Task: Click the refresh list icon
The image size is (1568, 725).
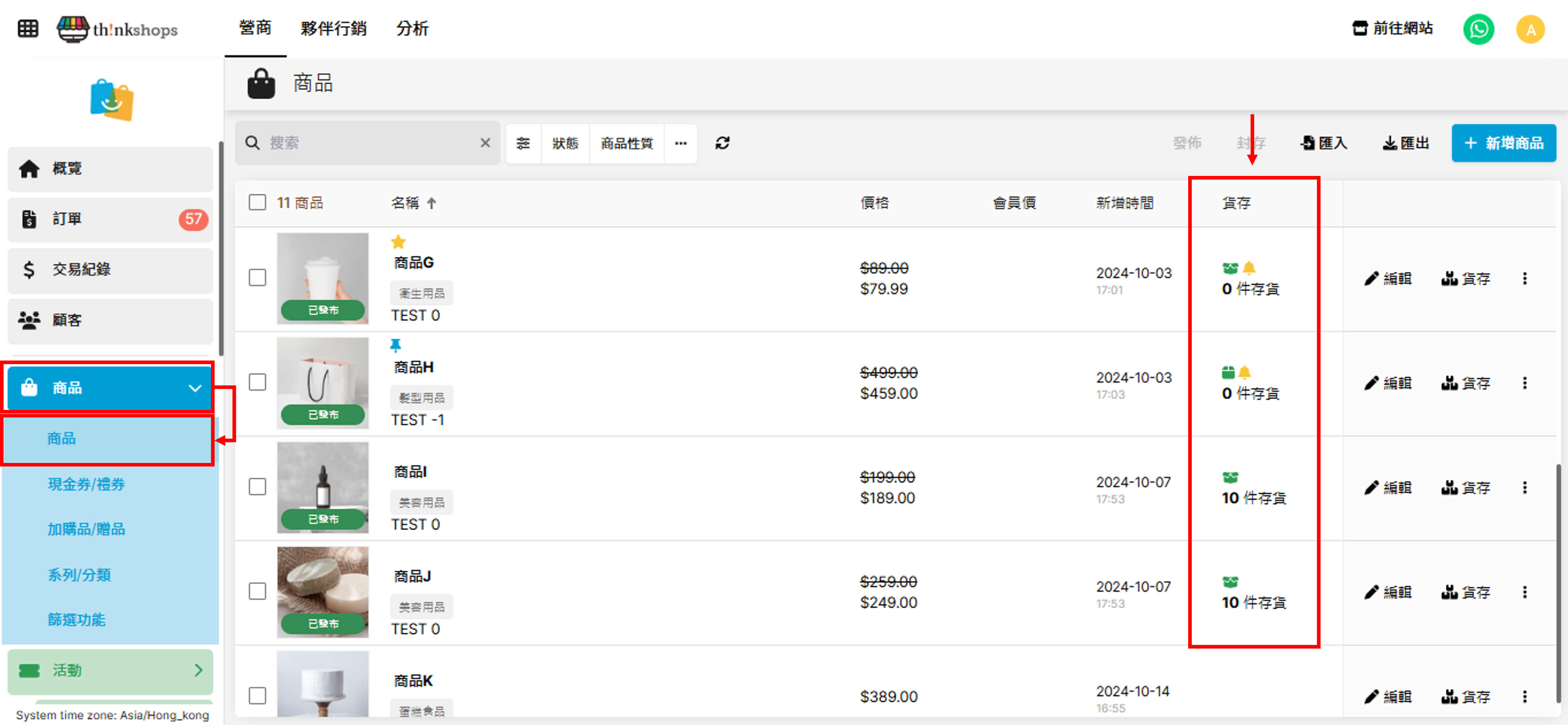Action: click(722, 143)
